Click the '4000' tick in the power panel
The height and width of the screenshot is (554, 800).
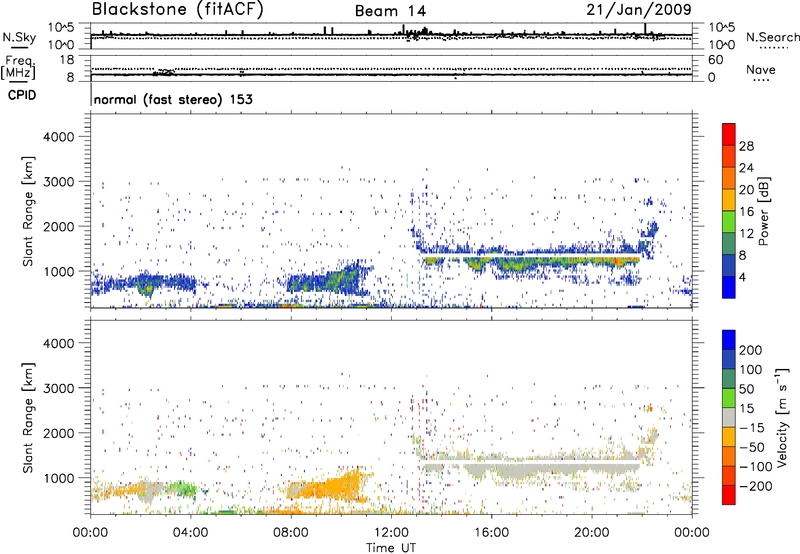[59, 137]
